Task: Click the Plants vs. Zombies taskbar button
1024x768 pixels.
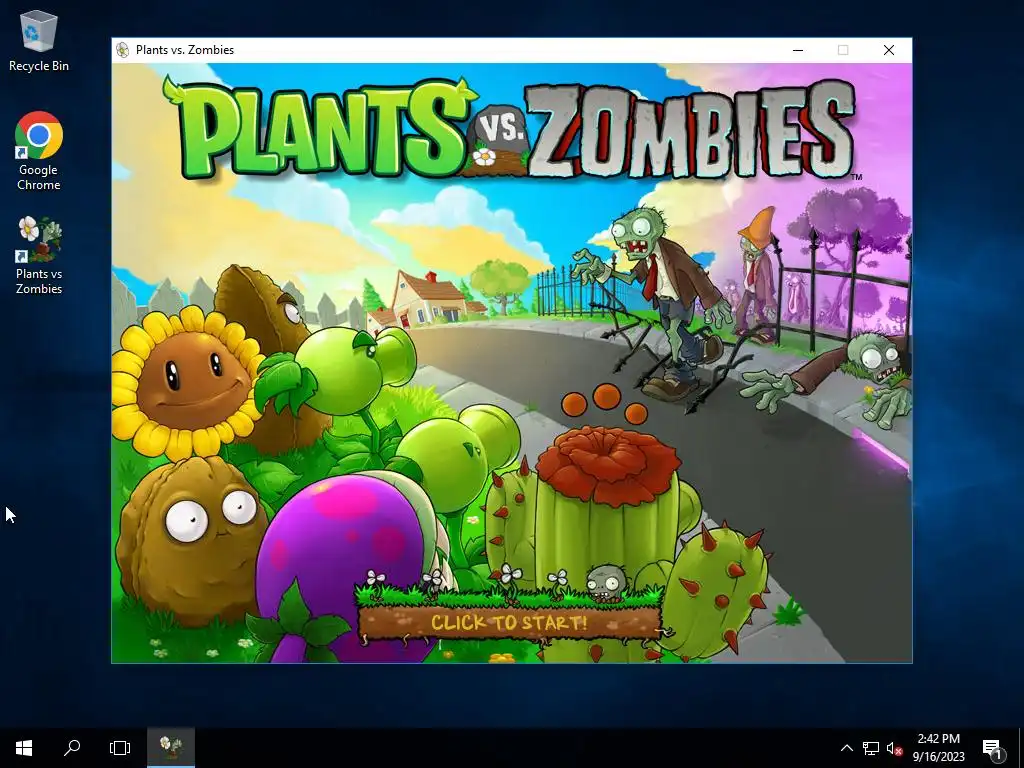Action: tap(171, 748)
